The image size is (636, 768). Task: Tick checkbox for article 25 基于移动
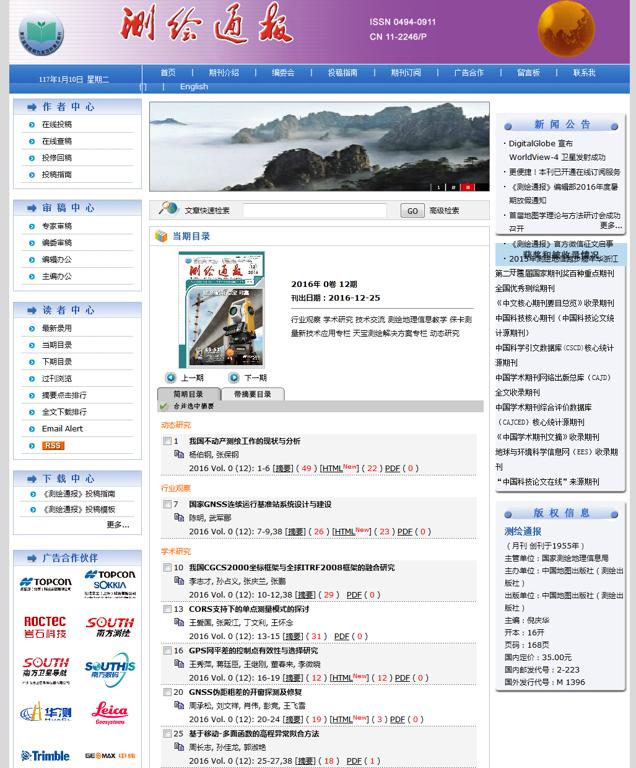pyautogui.click(x=168, y=734)
